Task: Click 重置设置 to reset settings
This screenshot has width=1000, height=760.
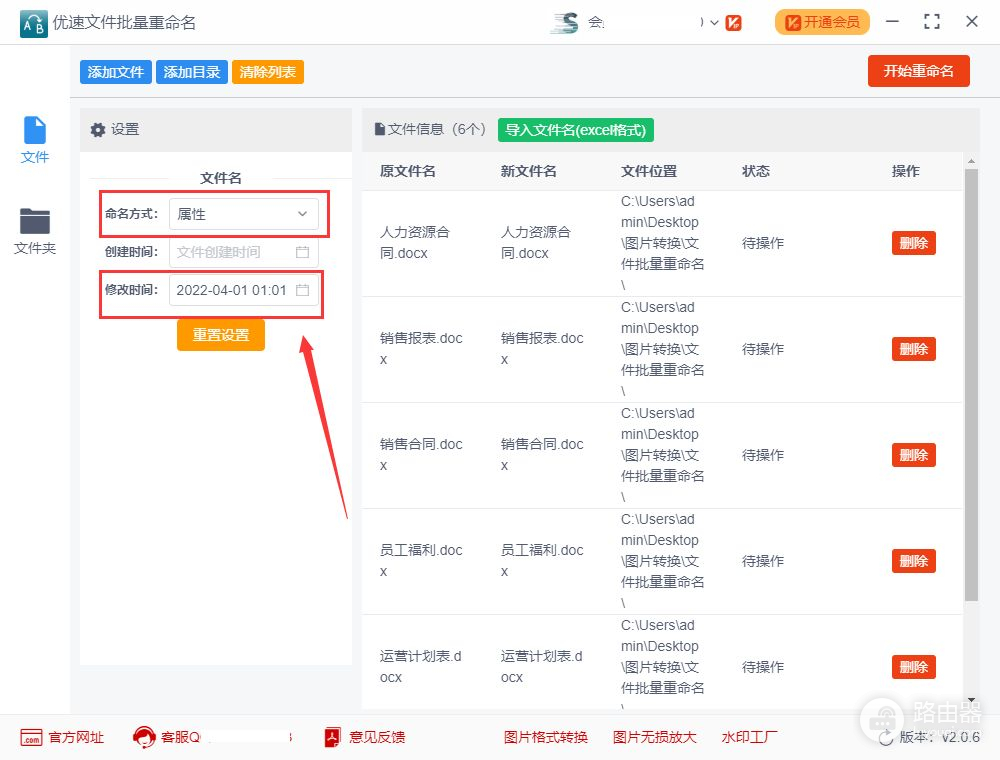Action: 220,335
